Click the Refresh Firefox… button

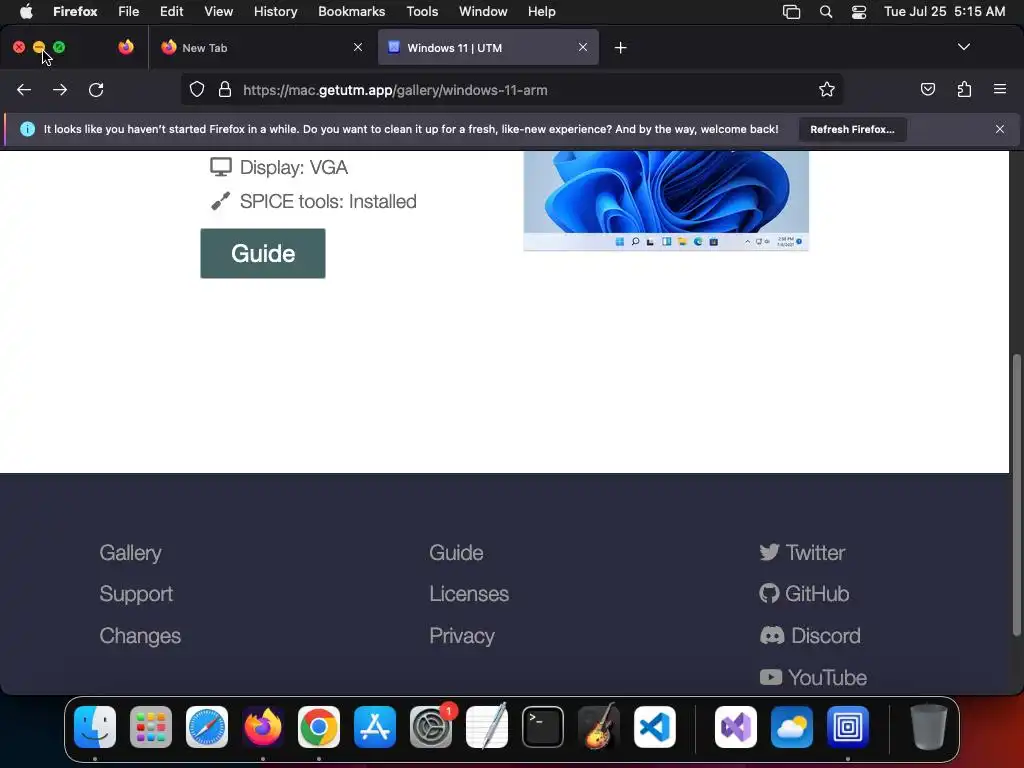tap(852, 129)
